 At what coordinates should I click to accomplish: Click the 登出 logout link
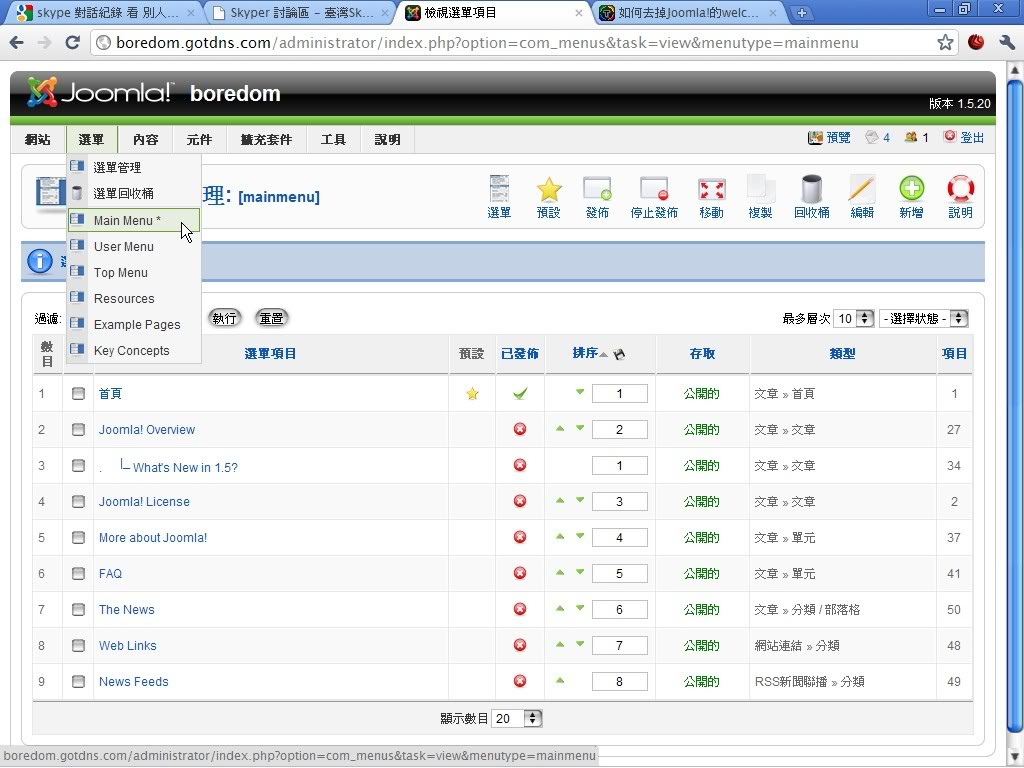pyautogui.click(x=964, y=137)
